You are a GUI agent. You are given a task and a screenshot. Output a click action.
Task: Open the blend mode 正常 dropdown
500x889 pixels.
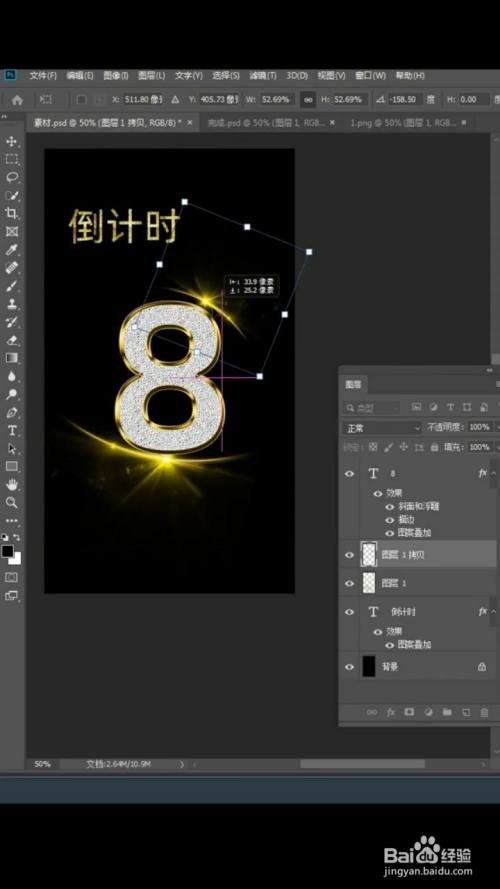pos(382,427)
